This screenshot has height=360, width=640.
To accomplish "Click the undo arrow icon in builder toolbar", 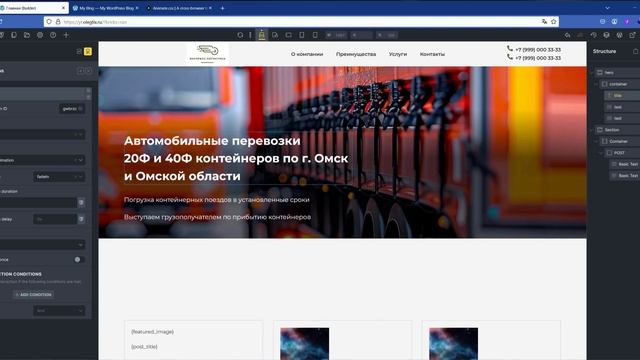I will [x=567, y=35].
